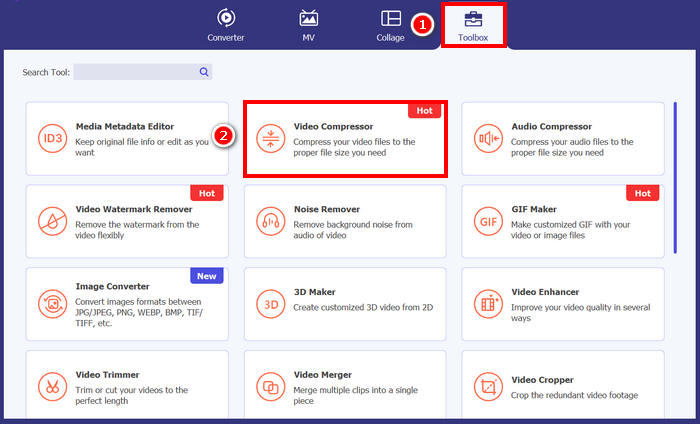Open the Video Enhancer icon

(x=488, y=303)
